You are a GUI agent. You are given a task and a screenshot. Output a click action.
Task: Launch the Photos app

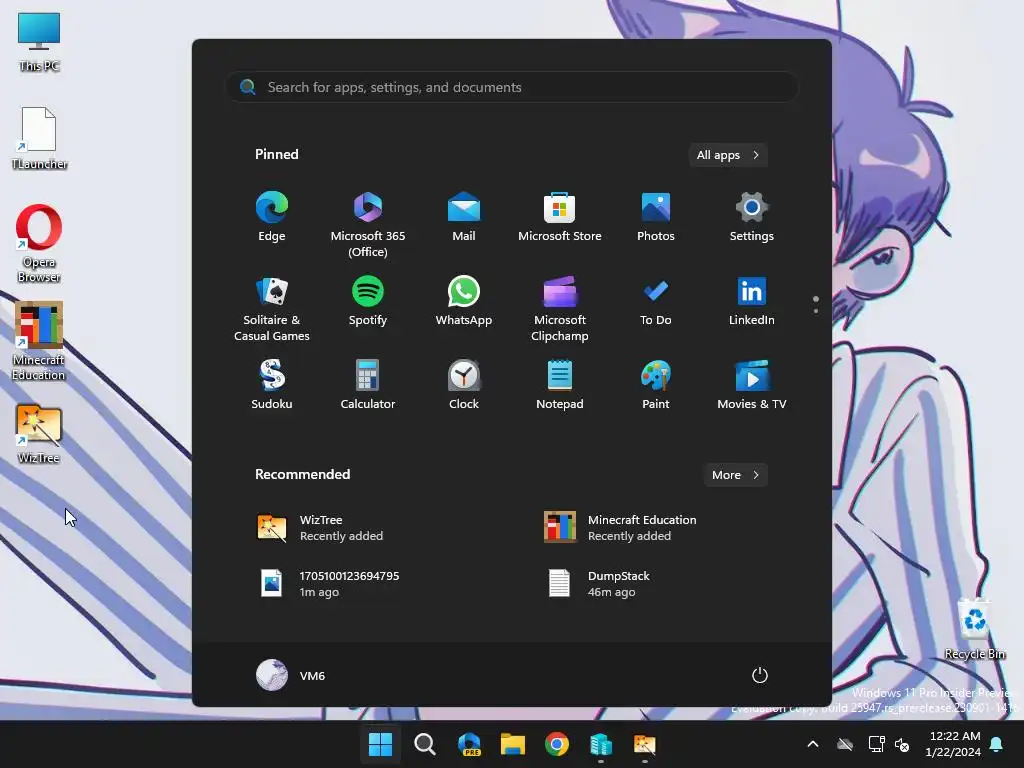click(x=656, y=217)
